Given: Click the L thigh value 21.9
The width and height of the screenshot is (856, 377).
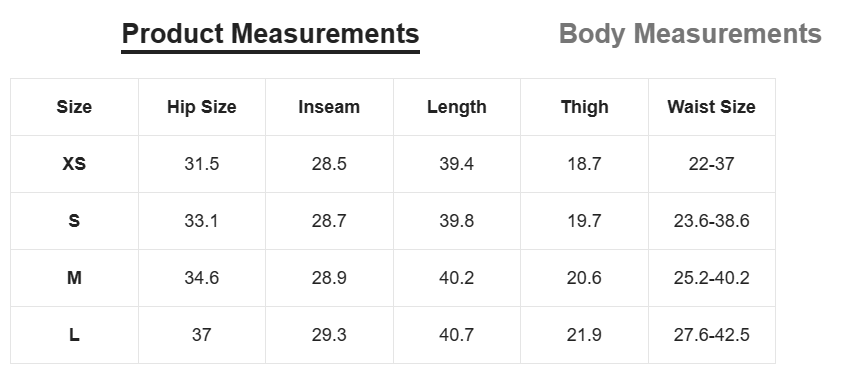Looking at the screenshot, I should click(x=584, y=335).
